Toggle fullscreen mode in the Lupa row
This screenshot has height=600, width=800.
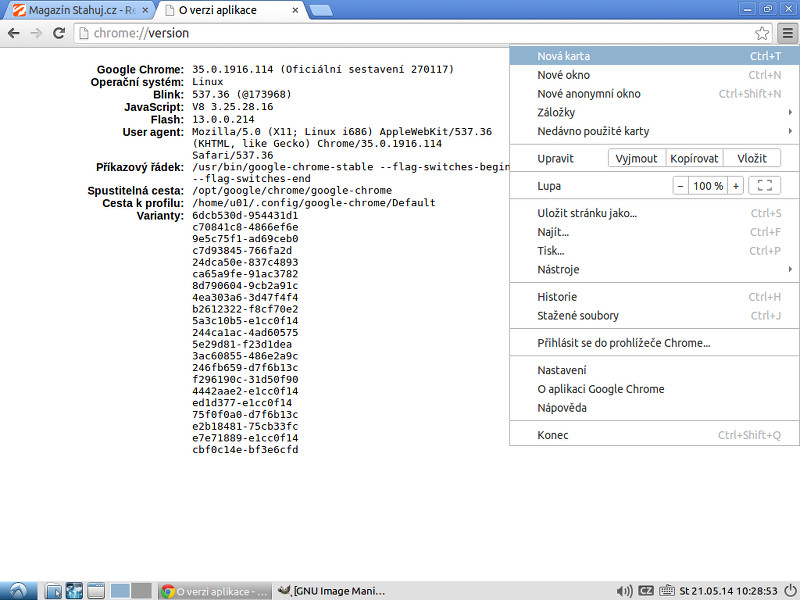tap(764, 186)
